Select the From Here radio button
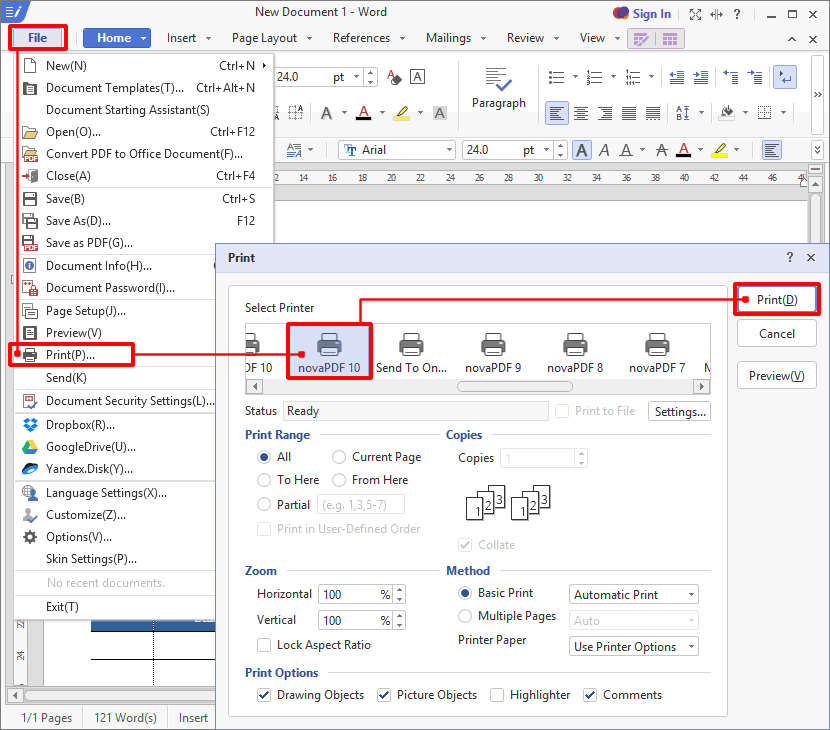This screenshot has width=830, height=730. click(x=339, y=480)
